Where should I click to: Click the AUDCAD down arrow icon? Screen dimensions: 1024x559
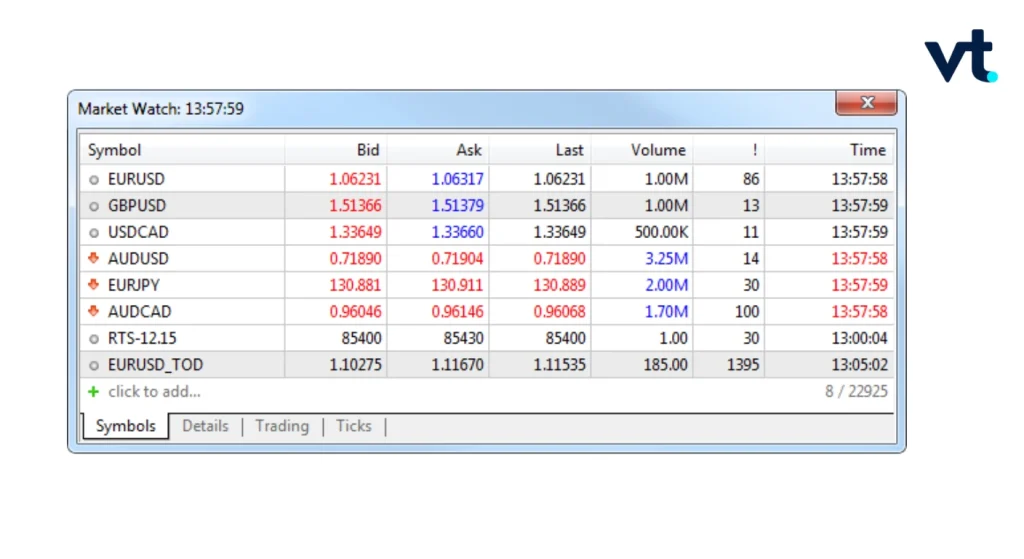pos(93,311)
